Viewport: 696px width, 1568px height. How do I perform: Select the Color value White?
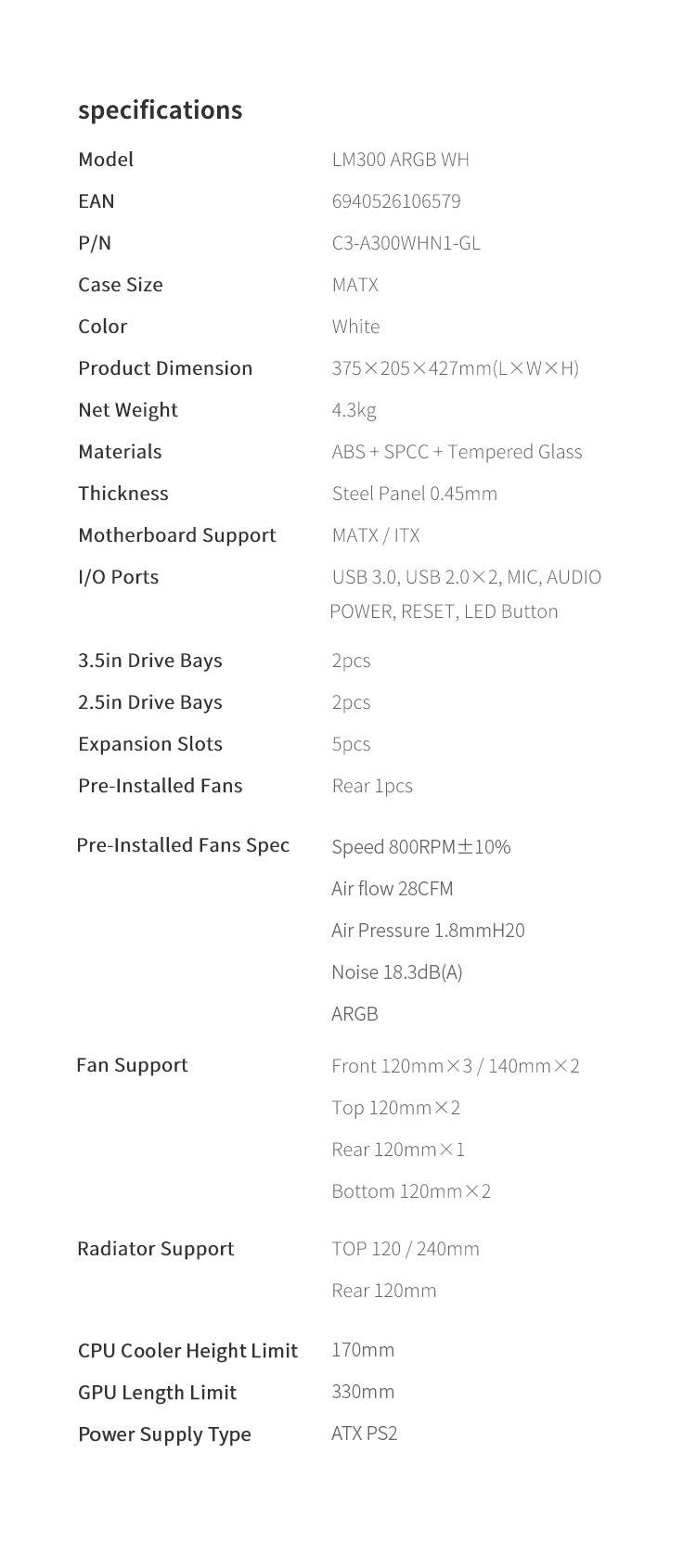[x=355, y=327]
